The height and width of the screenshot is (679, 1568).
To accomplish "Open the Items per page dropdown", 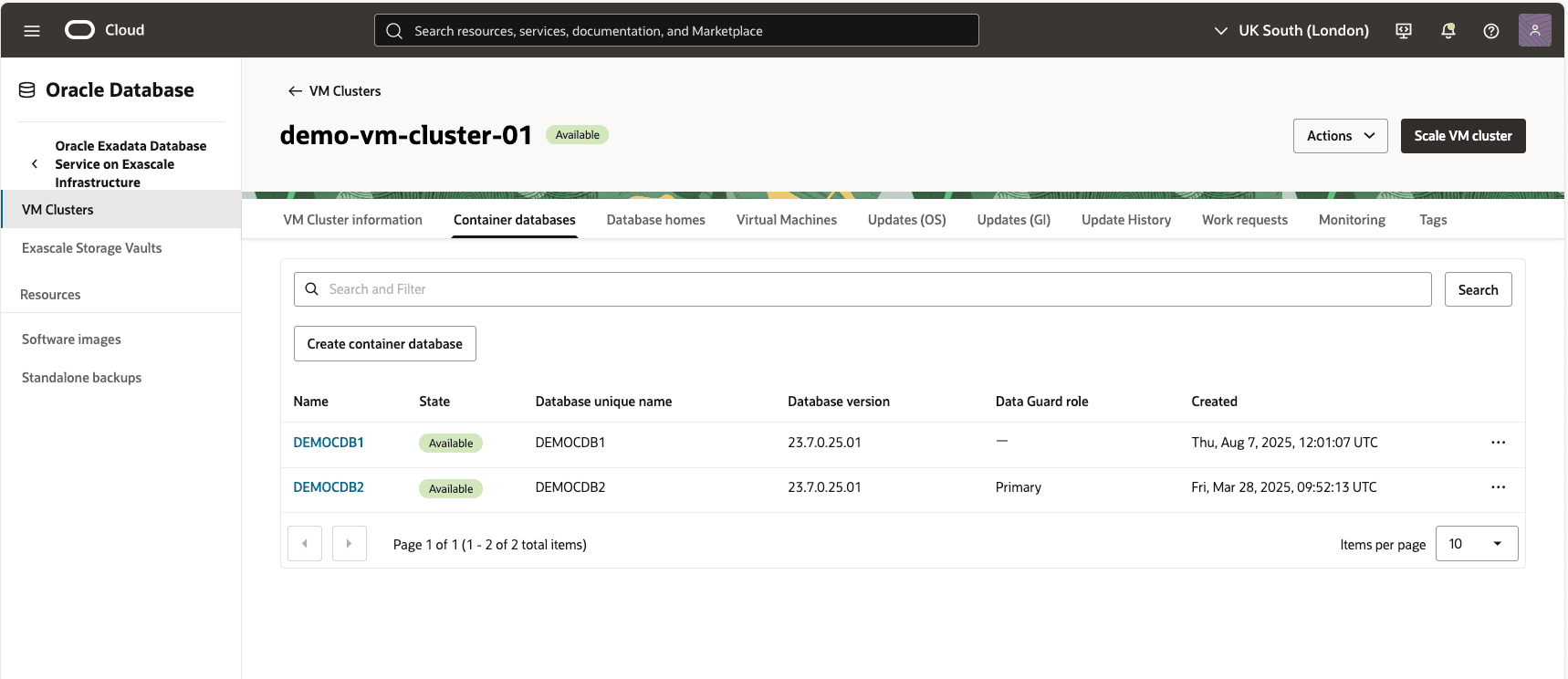I will click(1477, 544).
